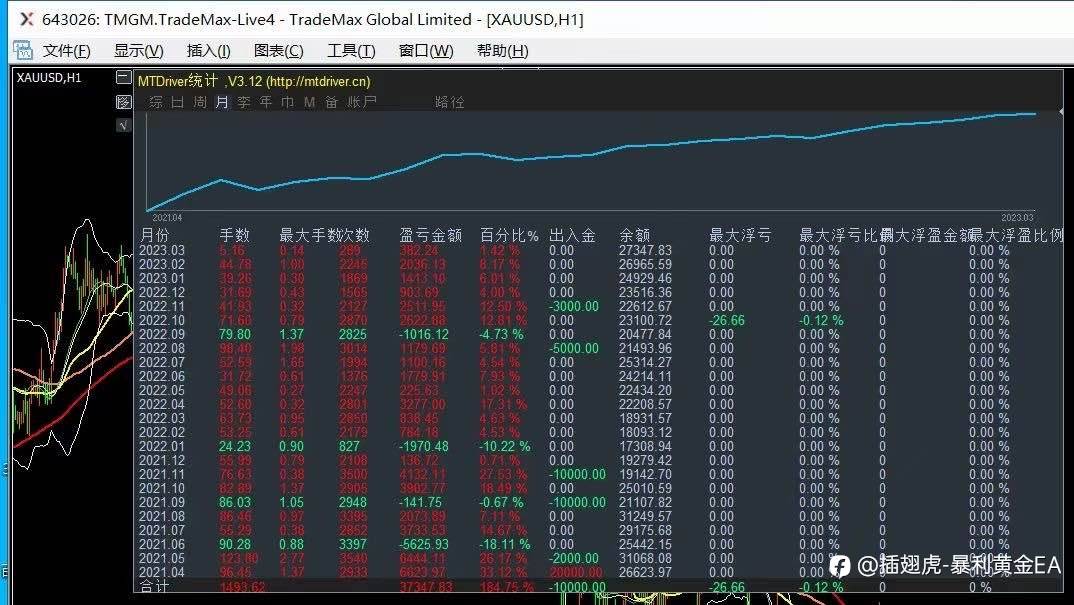Screen dimensions: 1074x605
Task: Click the blue equity curve line
Action: tap(590, 156)
